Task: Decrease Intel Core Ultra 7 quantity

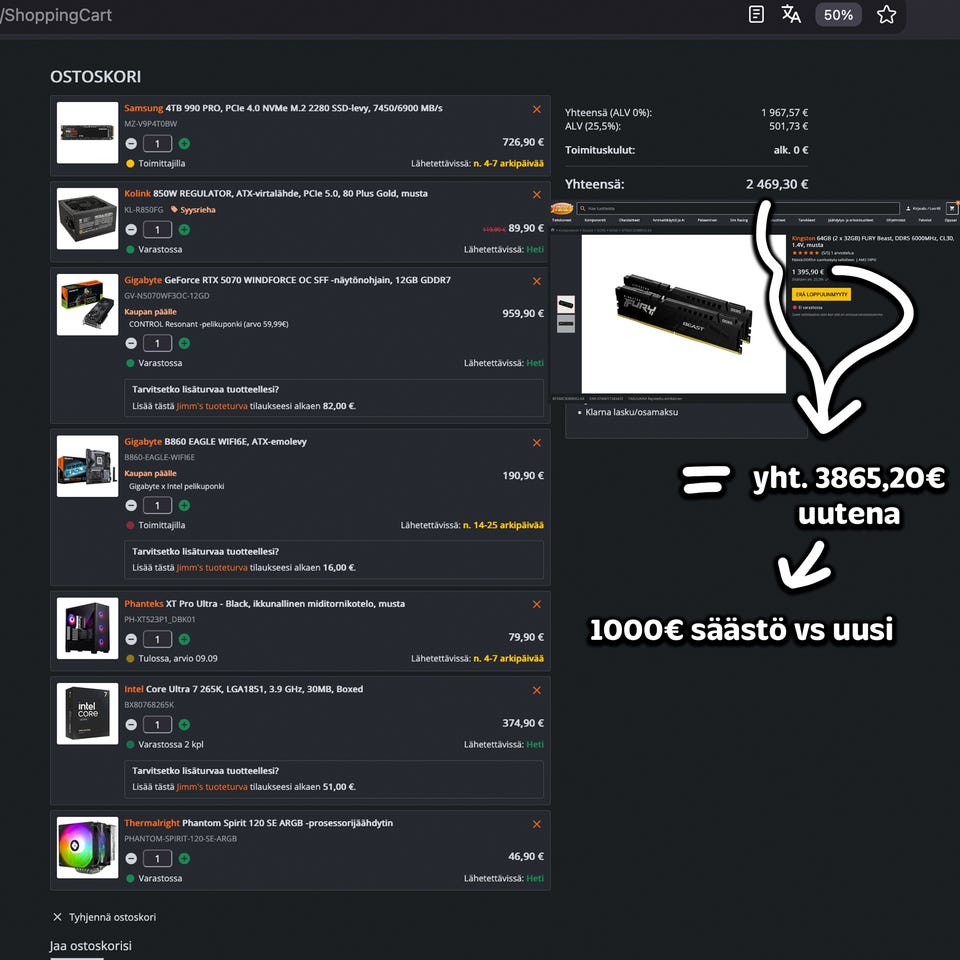Action: (x=131, y=725)
